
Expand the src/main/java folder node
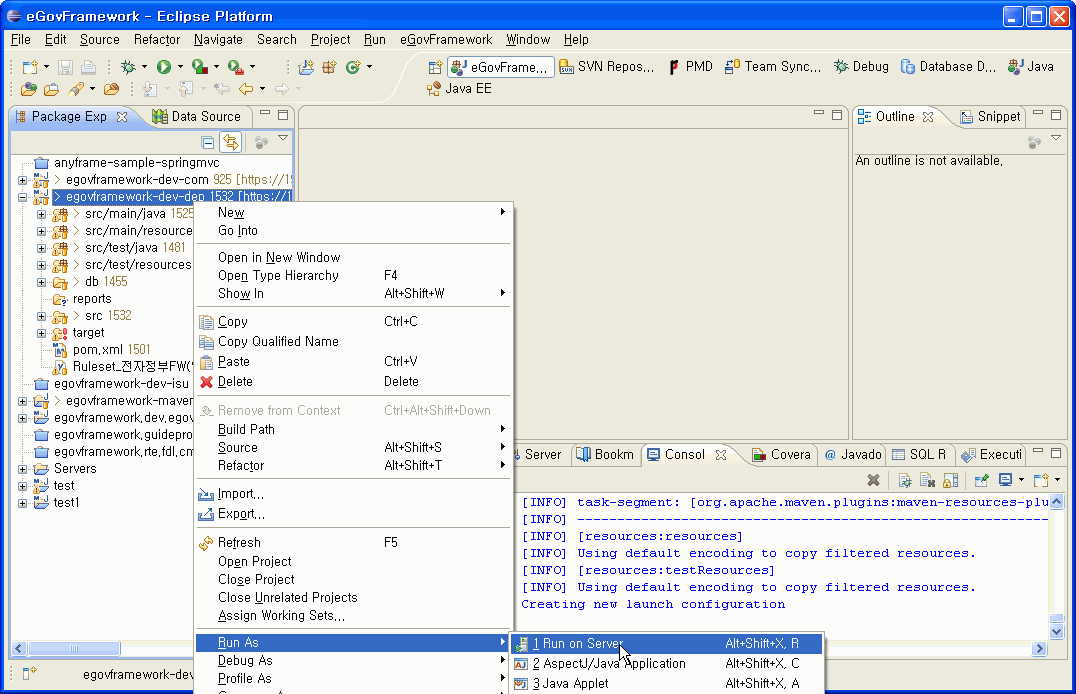(x=41, y=214)
